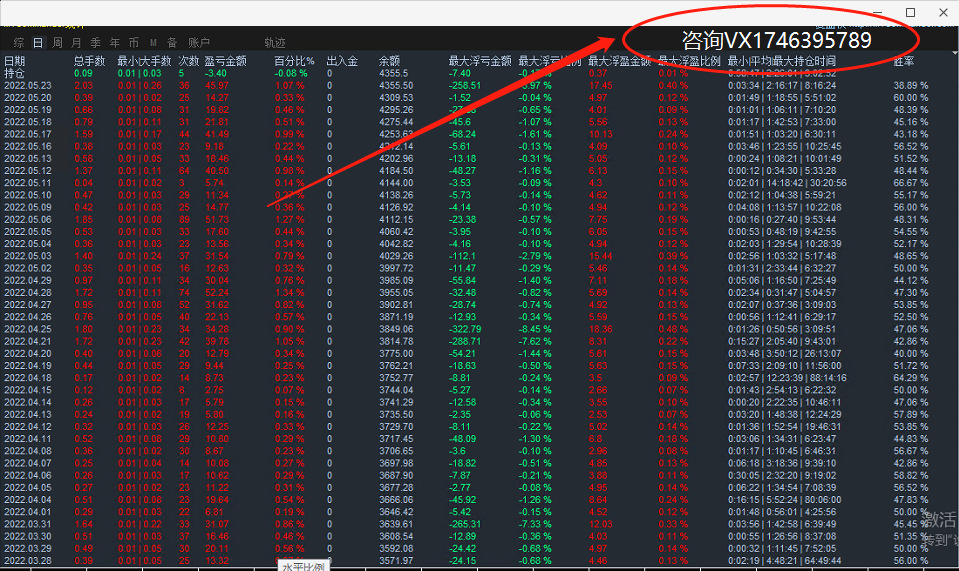Viewport: 959px width, 571px height.
Task: Open the 币 currency tab
Action: [134, 43]
